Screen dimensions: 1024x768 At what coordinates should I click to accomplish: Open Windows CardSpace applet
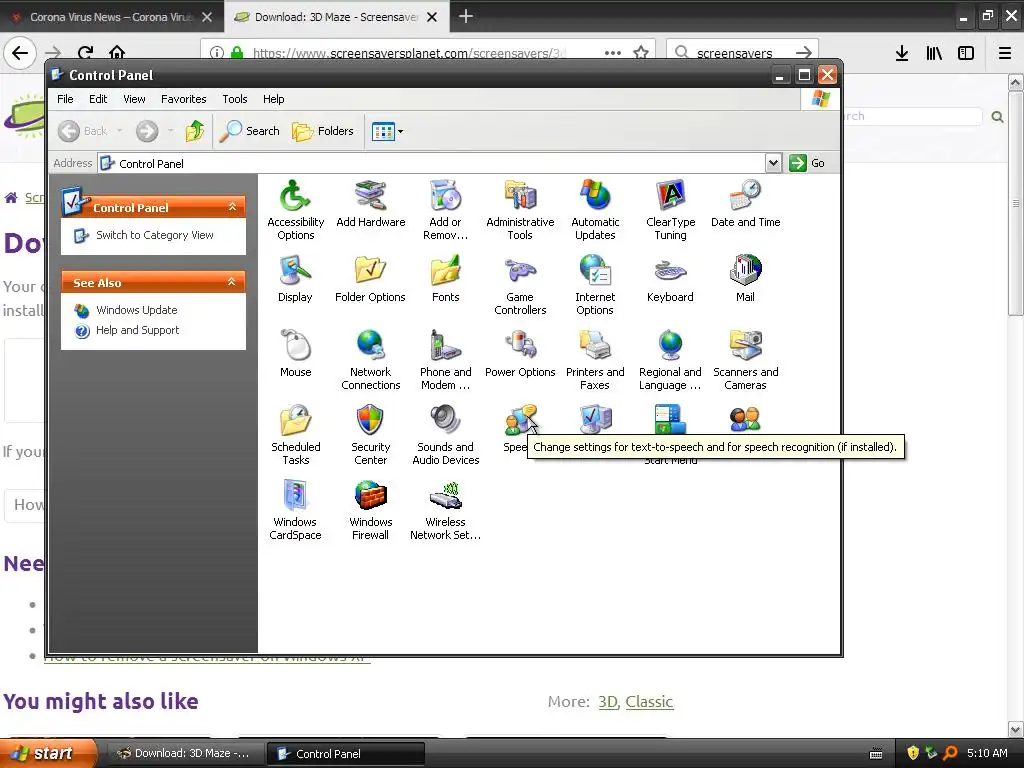(x=295, y=509)
